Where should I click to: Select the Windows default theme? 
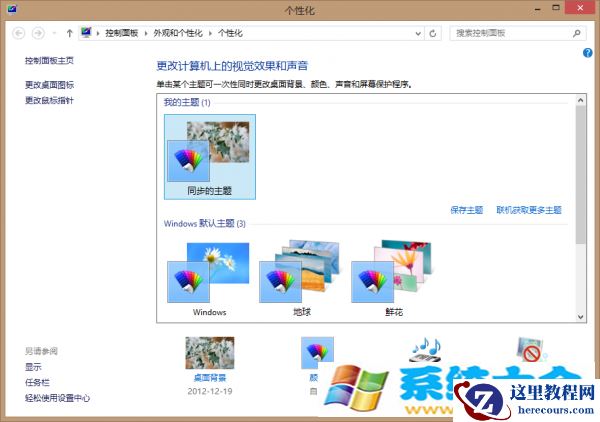point(209,279)
